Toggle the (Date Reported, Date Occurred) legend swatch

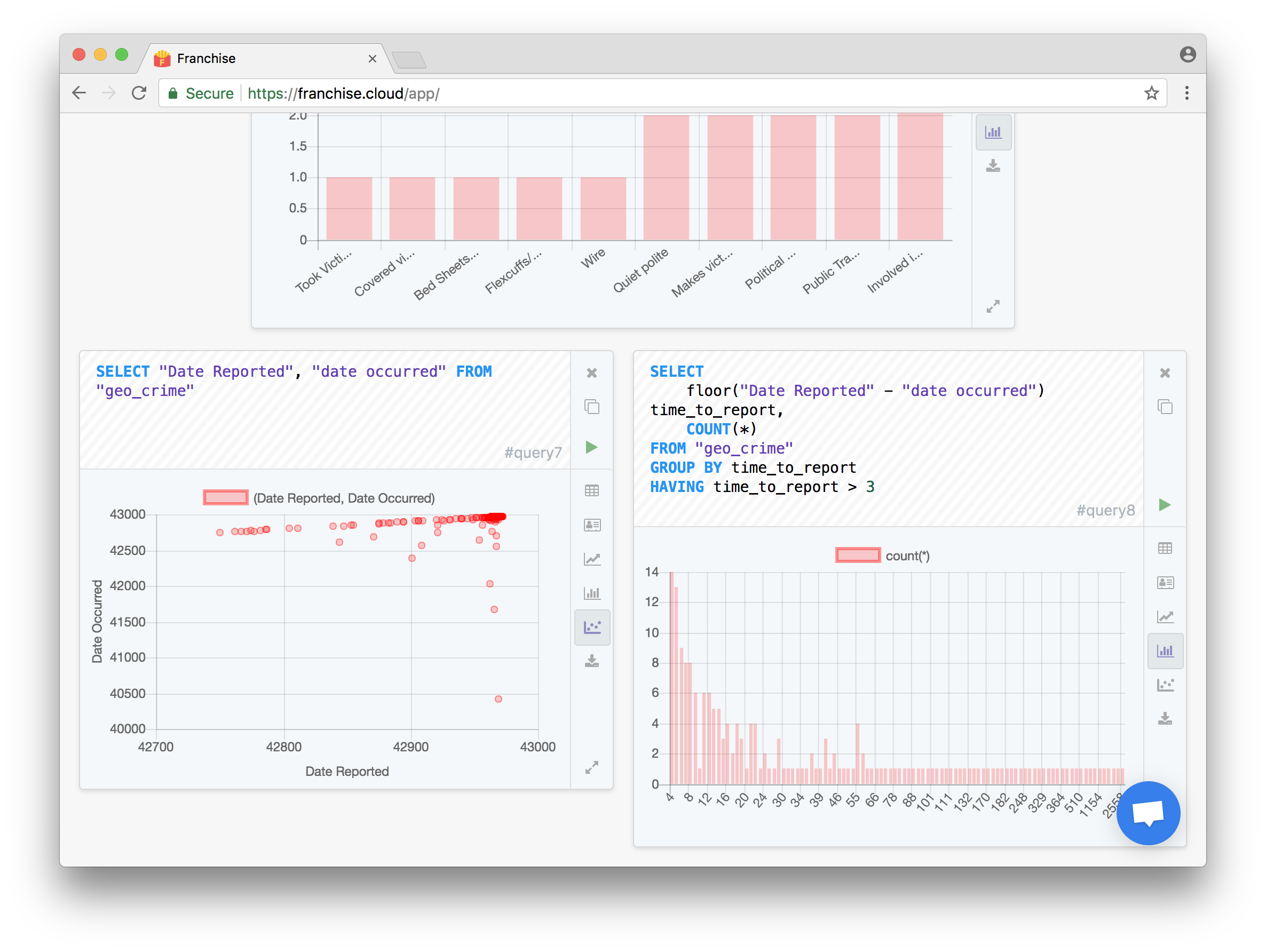(x=225, y=498)
